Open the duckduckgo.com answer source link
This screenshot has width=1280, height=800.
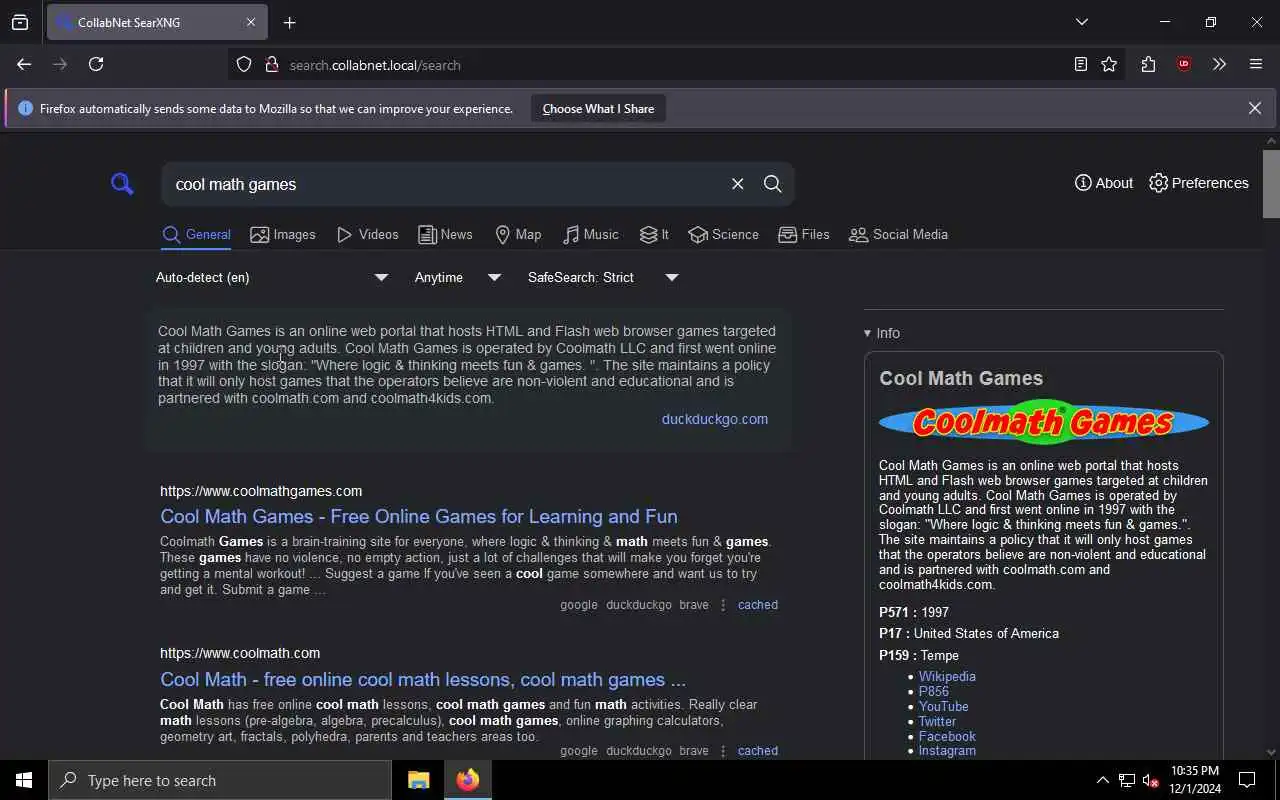coord(715,419)
